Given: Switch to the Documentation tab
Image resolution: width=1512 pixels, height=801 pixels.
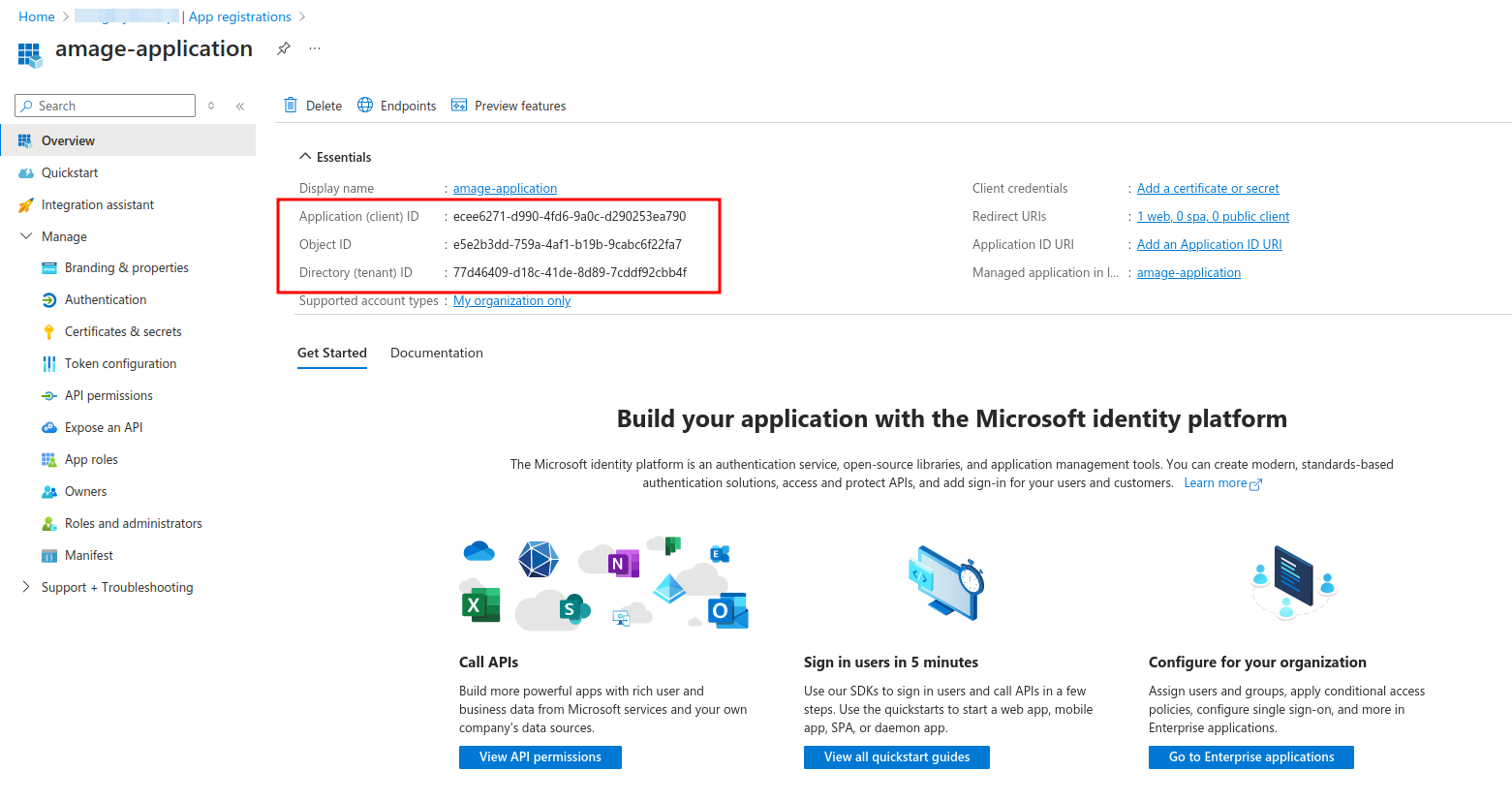Looking at the screenshot, I should pyautogui.click(x=436, y=353).
